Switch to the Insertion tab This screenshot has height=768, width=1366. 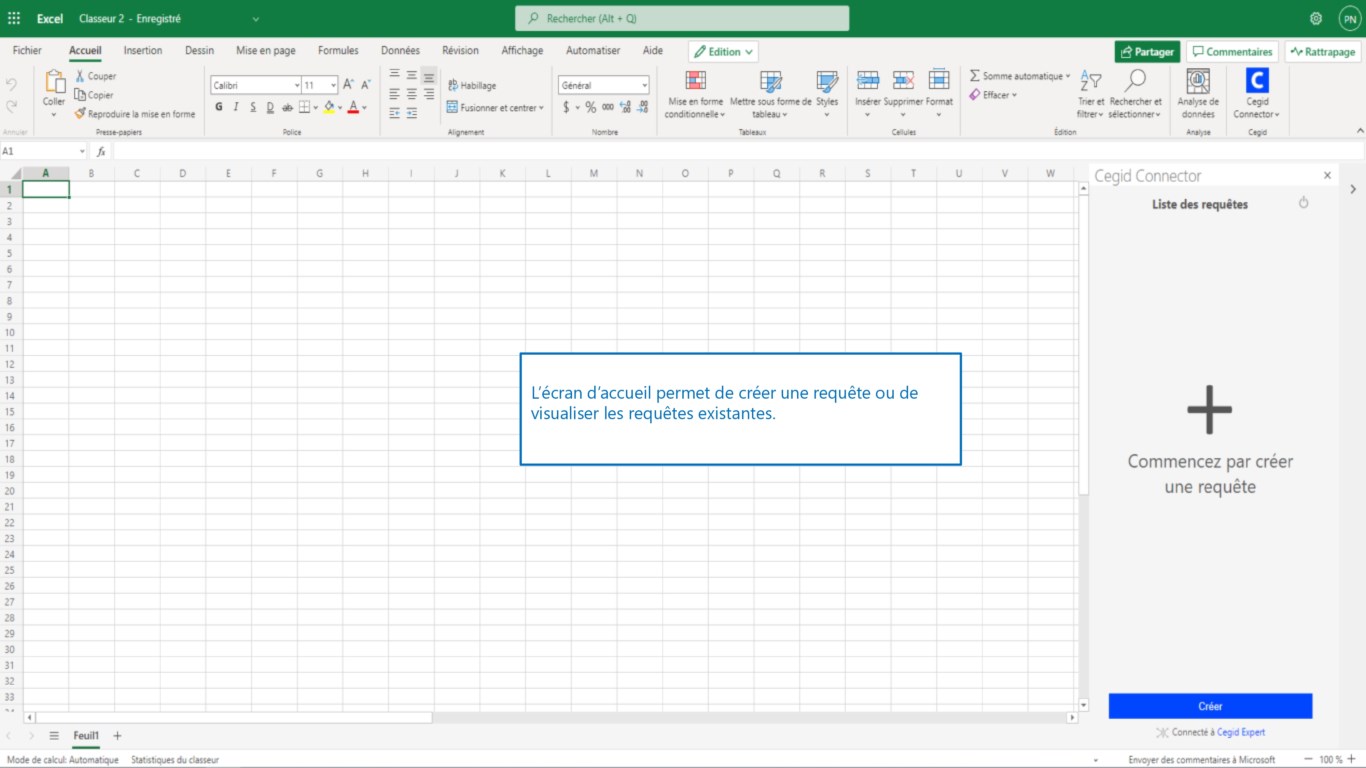click(143, 51)
